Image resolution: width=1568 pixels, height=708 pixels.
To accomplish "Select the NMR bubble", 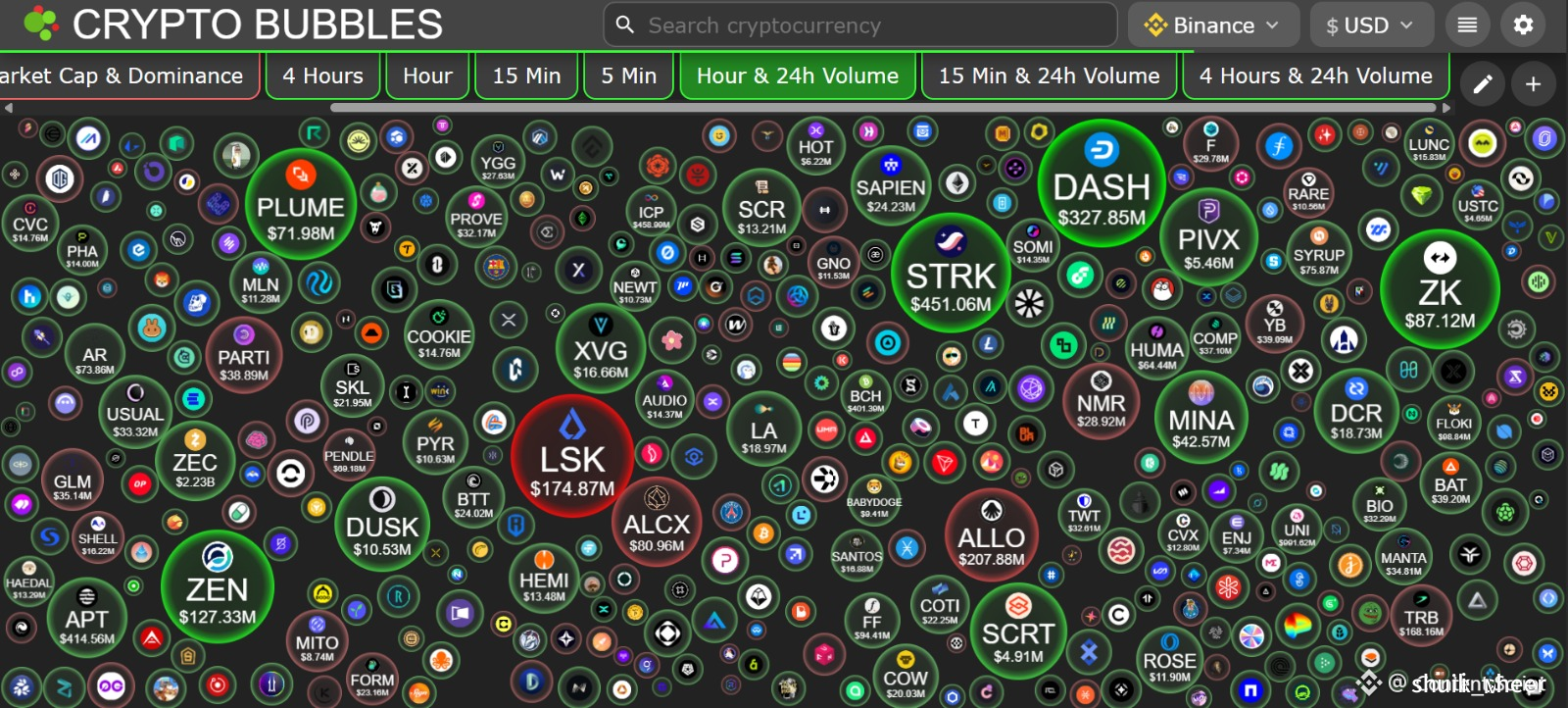I will (x=1102, y=402).
